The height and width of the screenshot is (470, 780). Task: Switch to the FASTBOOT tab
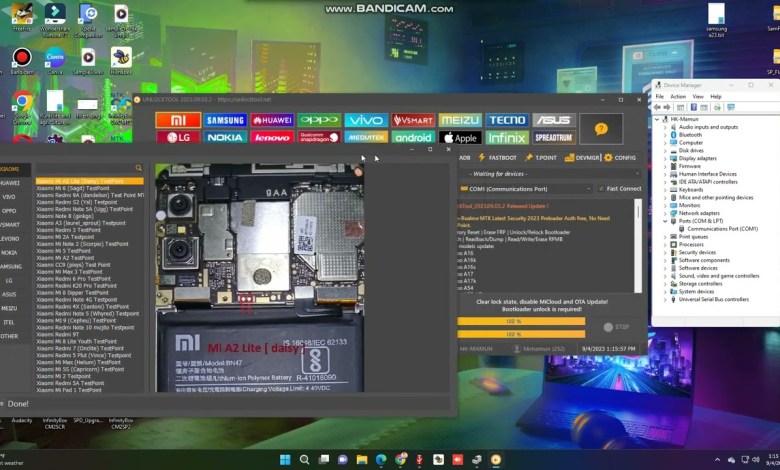click(497, 158)
